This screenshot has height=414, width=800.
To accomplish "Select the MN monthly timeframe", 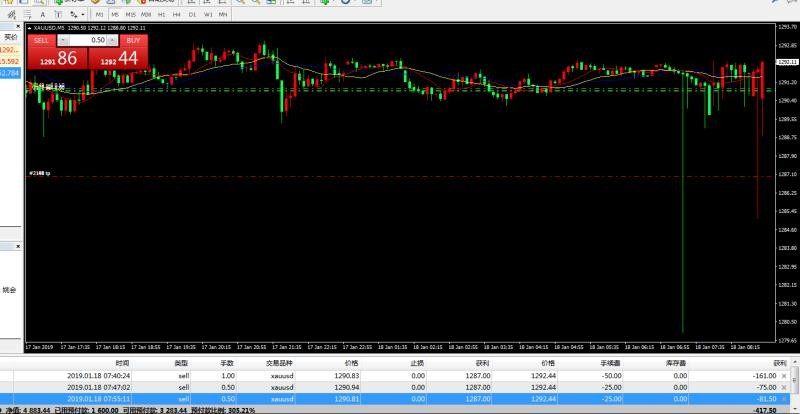I will point(223,15).
